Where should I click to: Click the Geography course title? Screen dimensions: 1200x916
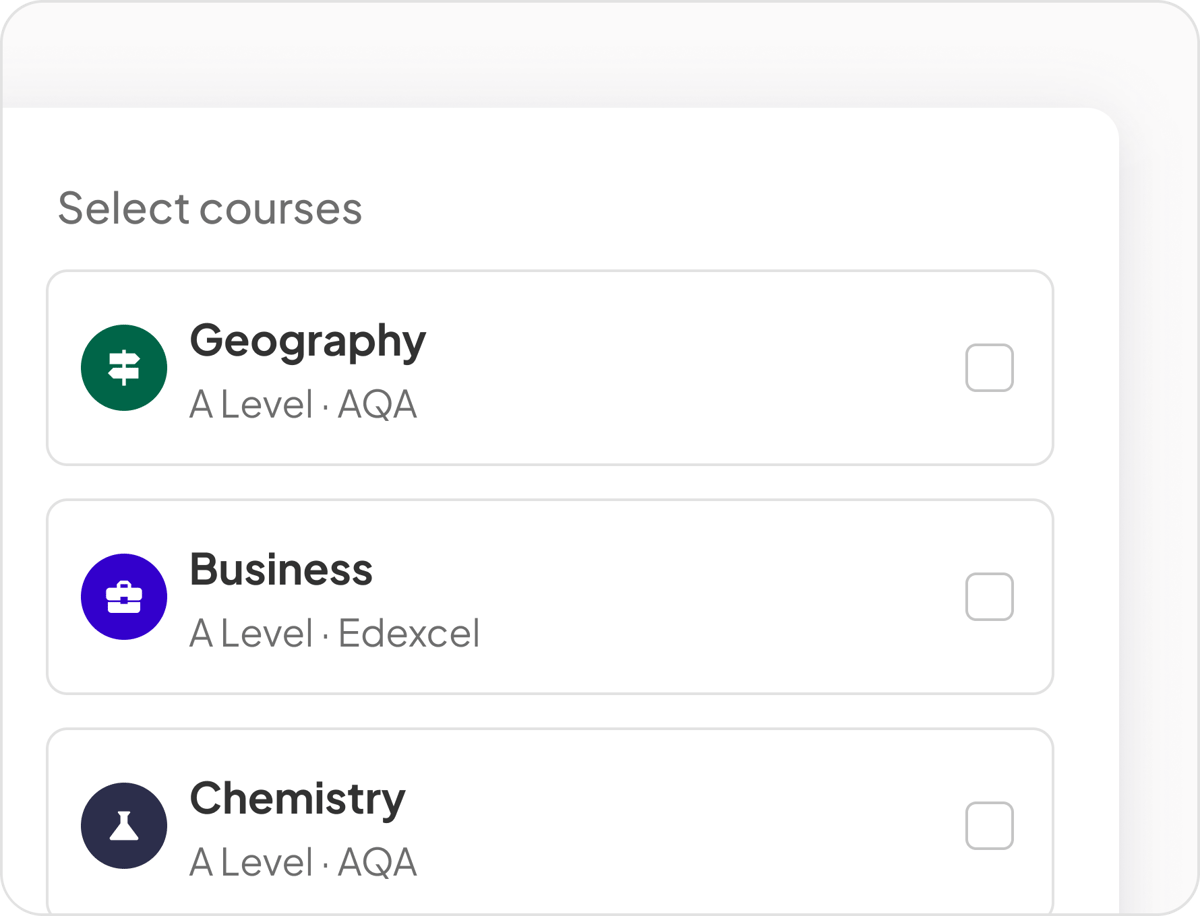click(x=307, y=342)
